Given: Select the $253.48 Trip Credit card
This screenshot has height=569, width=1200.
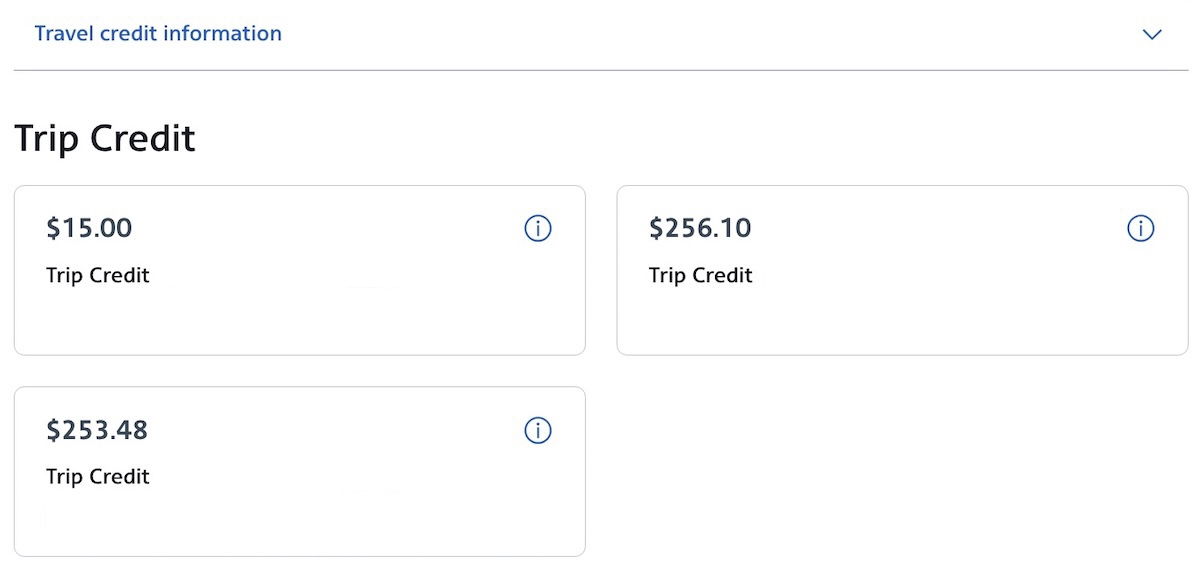Looking at the screenshot, I should coord(300,472).
